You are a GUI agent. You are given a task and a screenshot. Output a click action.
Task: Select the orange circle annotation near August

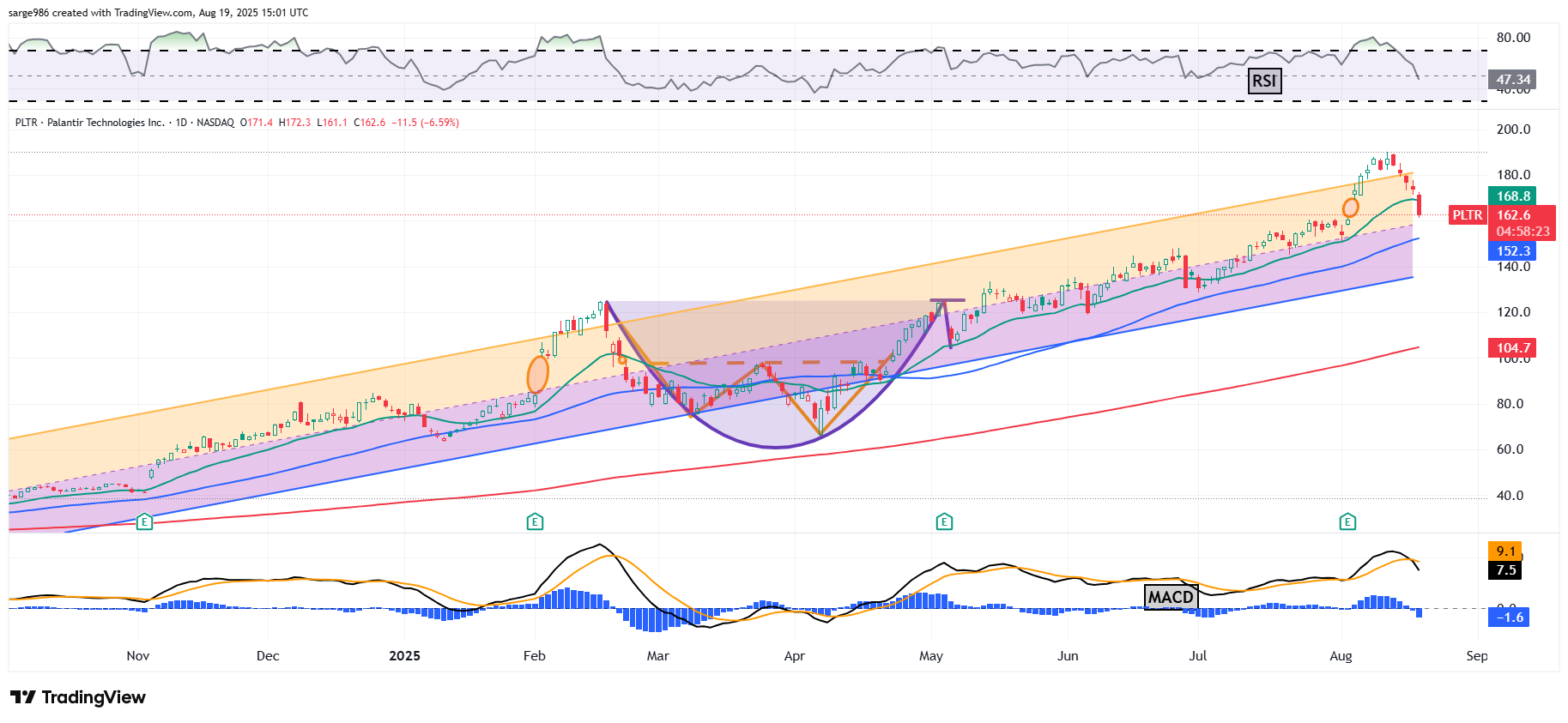click(1350, 208)
